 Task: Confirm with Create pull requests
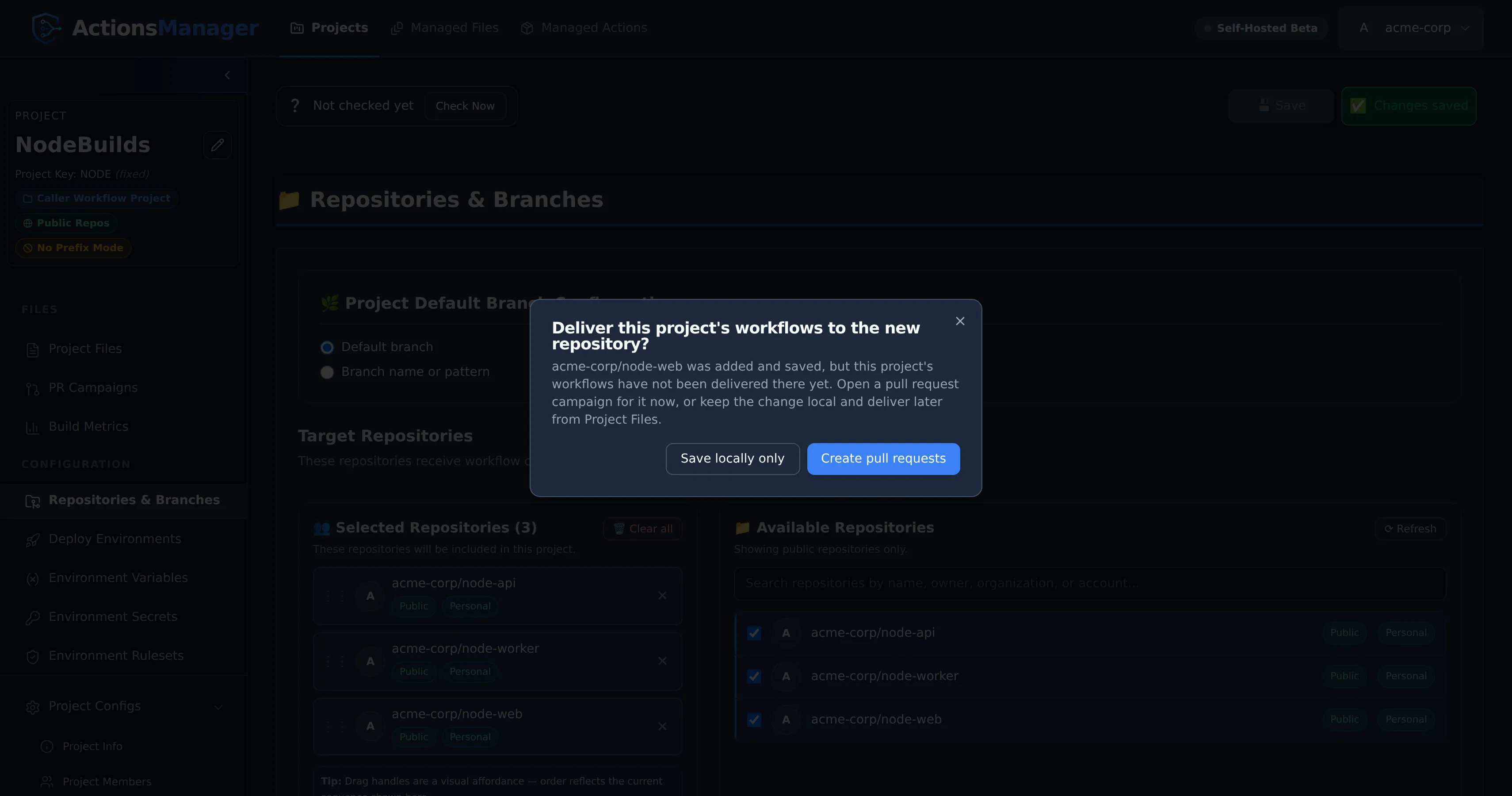883,459
